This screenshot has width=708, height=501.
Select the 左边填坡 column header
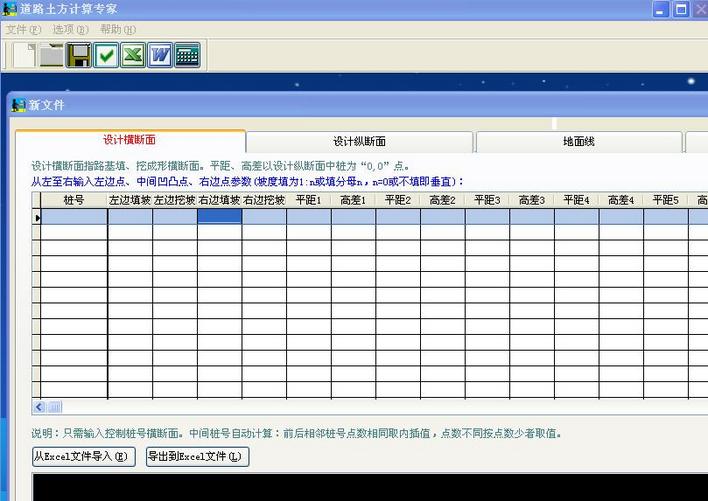point(130,200)
